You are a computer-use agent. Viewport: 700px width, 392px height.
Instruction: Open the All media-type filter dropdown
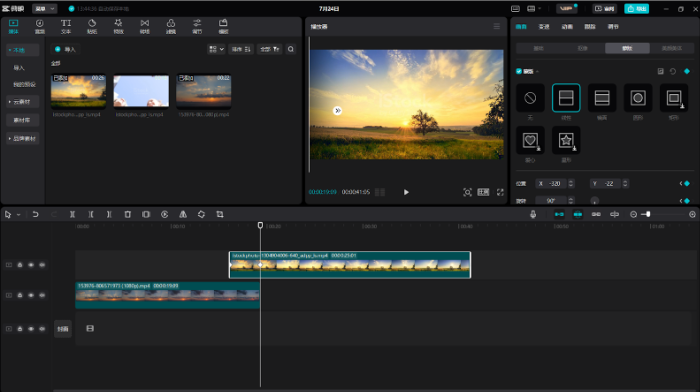[x=270, y=49]
